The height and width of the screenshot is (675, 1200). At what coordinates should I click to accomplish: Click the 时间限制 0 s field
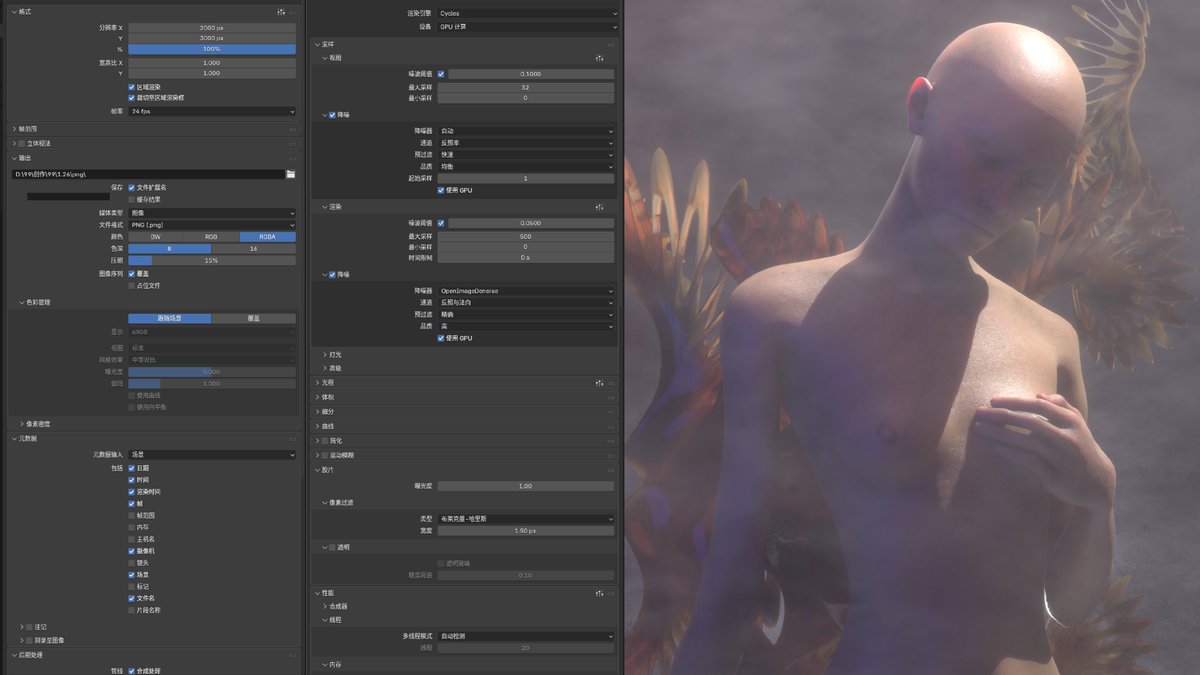click(526, 258)
